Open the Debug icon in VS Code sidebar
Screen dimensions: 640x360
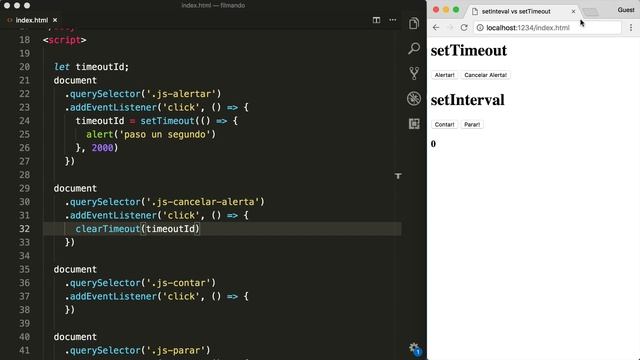point(413,98)
